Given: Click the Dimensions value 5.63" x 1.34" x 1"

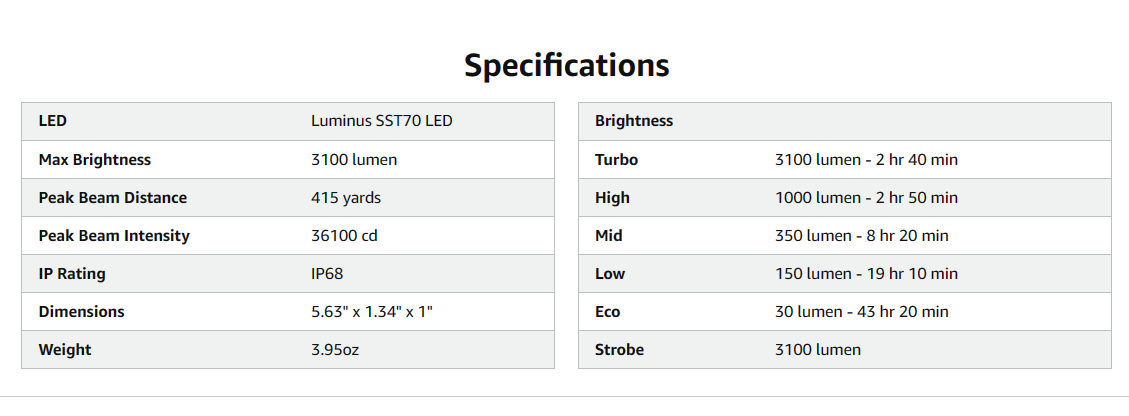Looking at the screenshot, I should 372,311.
